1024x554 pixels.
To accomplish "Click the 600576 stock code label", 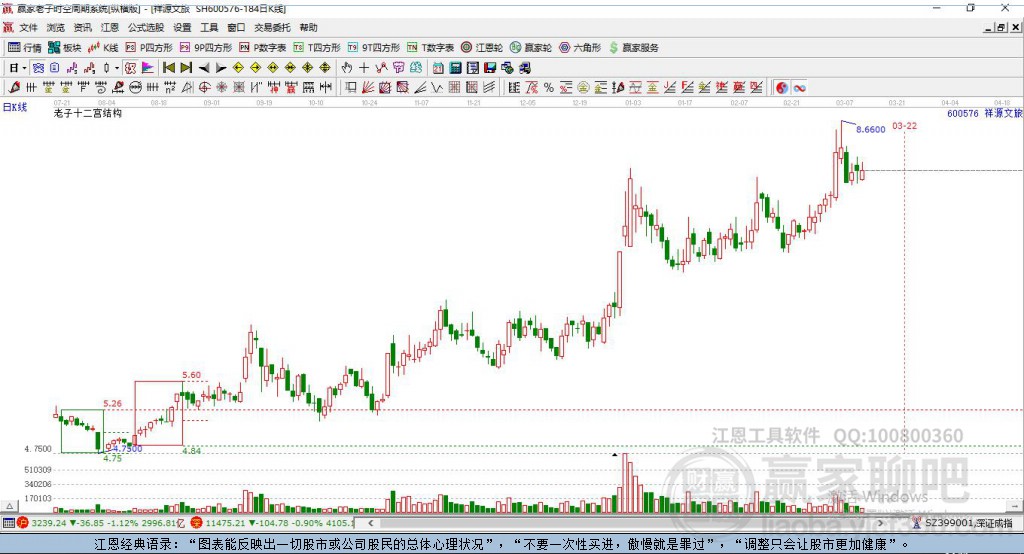I will [x=963, y=113].
